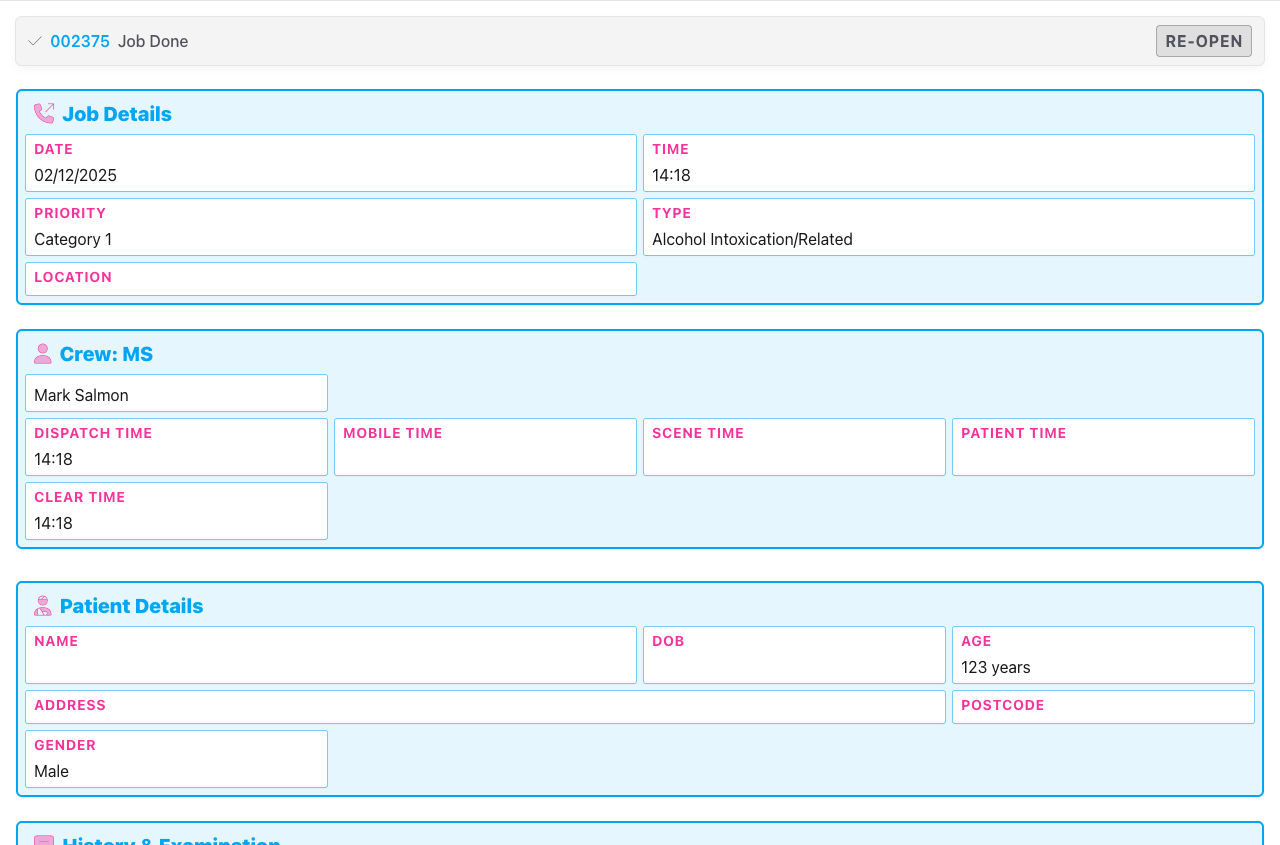Image resolution: width=1280 pixels, height=845 pixels.
Task: Edit the CLEAR TIME field showing 14:18
Action: (x=176, y=523)
